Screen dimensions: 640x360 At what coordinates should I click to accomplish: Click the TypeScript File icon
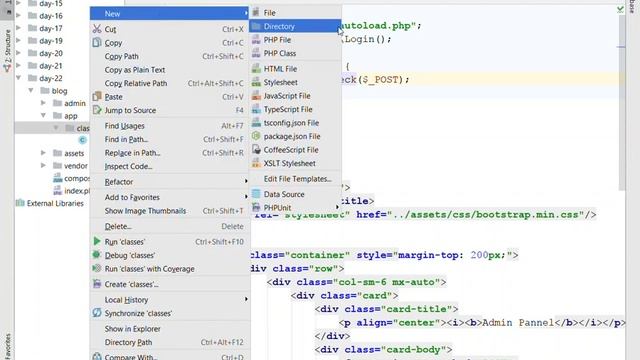pos(256,109)
